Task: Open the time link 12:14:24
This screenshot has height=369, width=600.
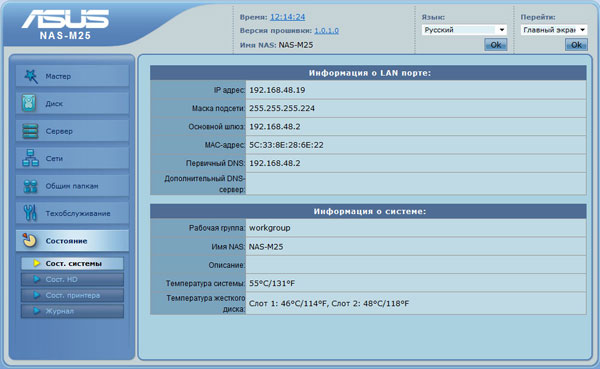Action: (x=287, y=17)
